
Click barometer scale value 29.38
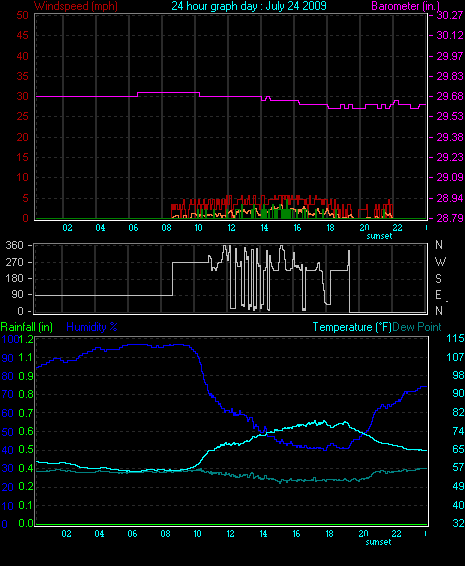click(x=450, y=137)
